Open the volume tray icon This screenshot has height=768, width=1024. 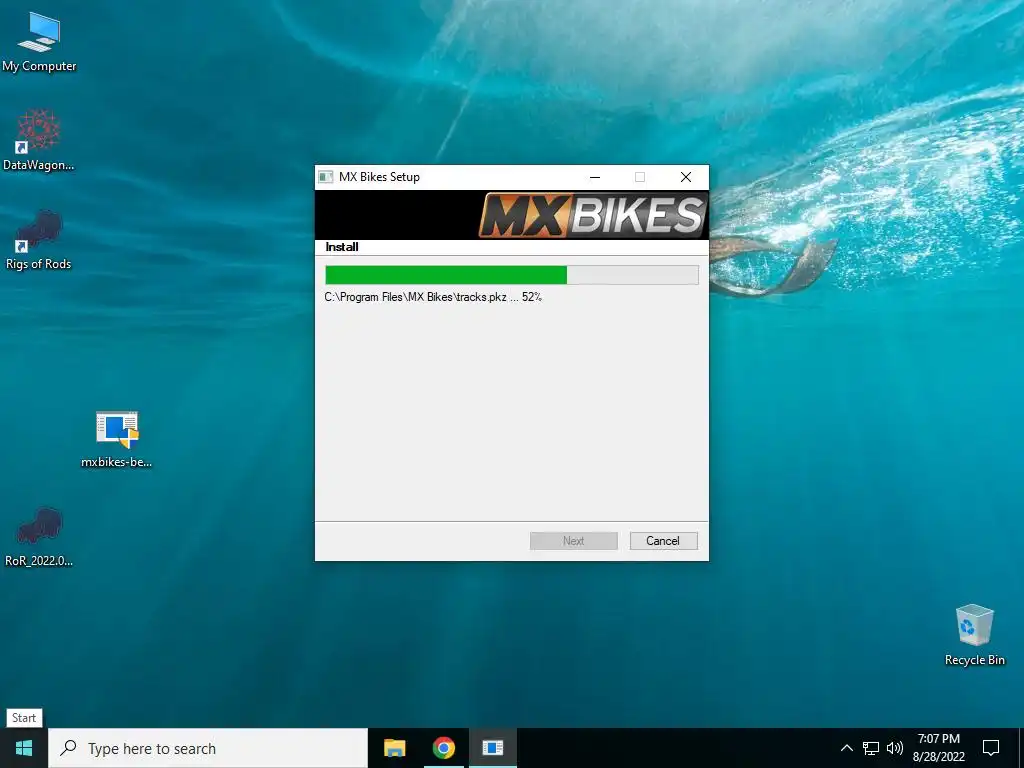[x=895, y=748]
